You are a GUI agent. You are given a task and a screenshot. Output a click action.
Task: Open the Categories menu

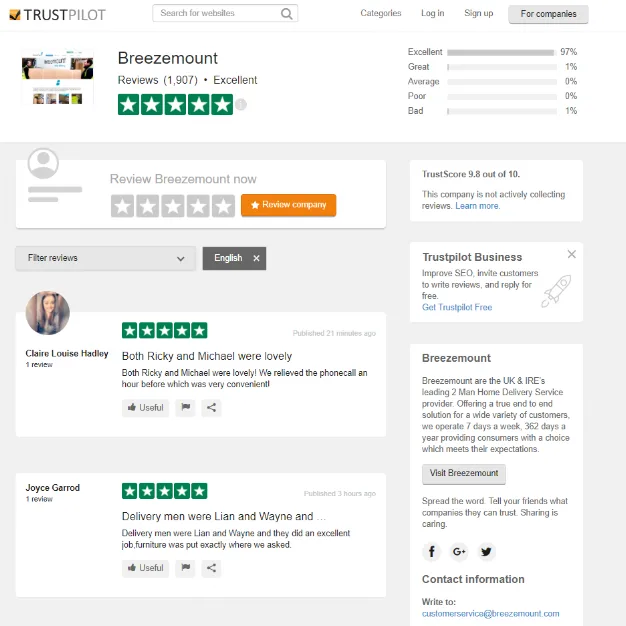click(380, 13)
